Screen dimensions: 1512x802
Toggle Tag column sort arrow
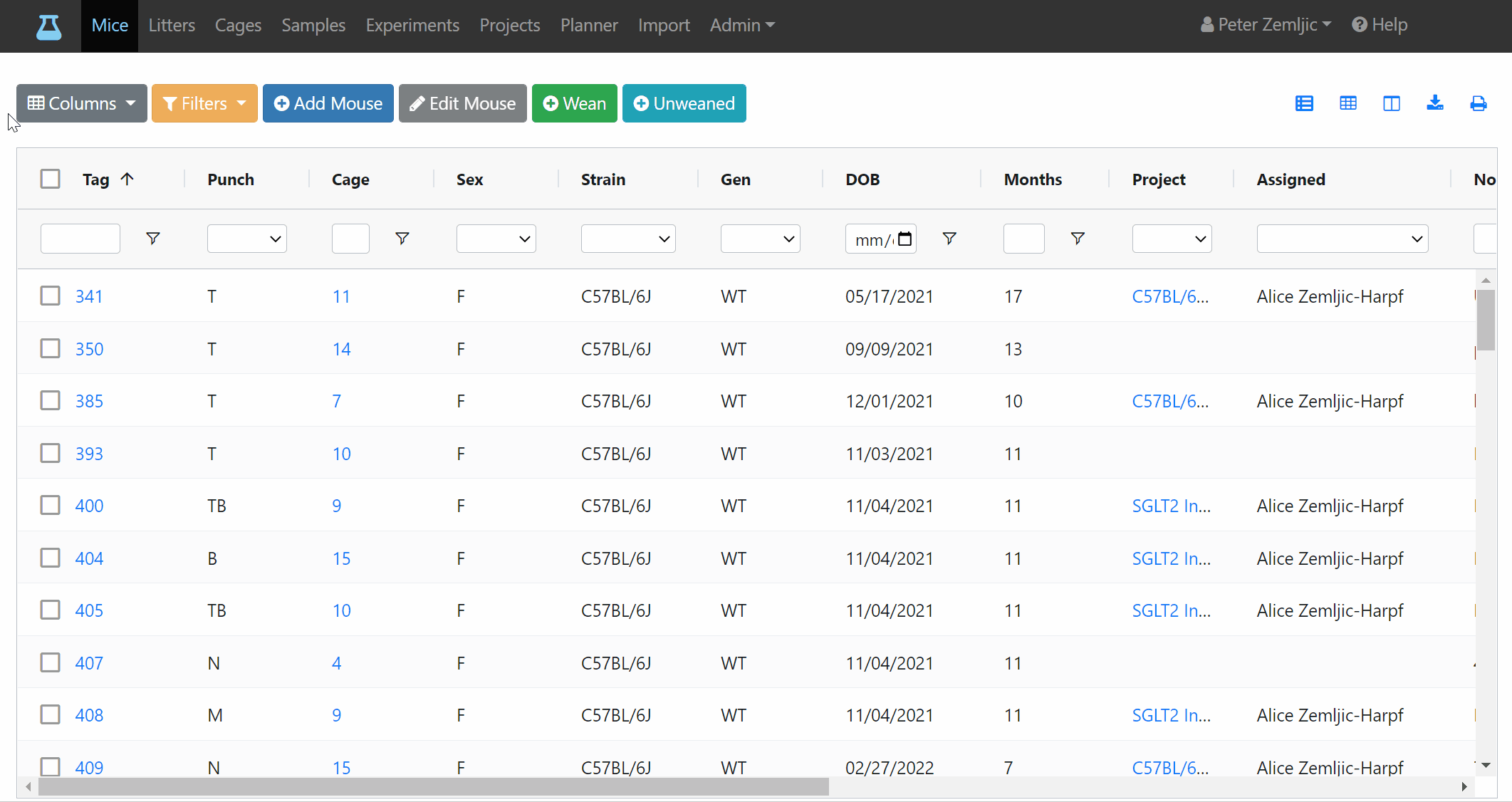coord(127,179)
